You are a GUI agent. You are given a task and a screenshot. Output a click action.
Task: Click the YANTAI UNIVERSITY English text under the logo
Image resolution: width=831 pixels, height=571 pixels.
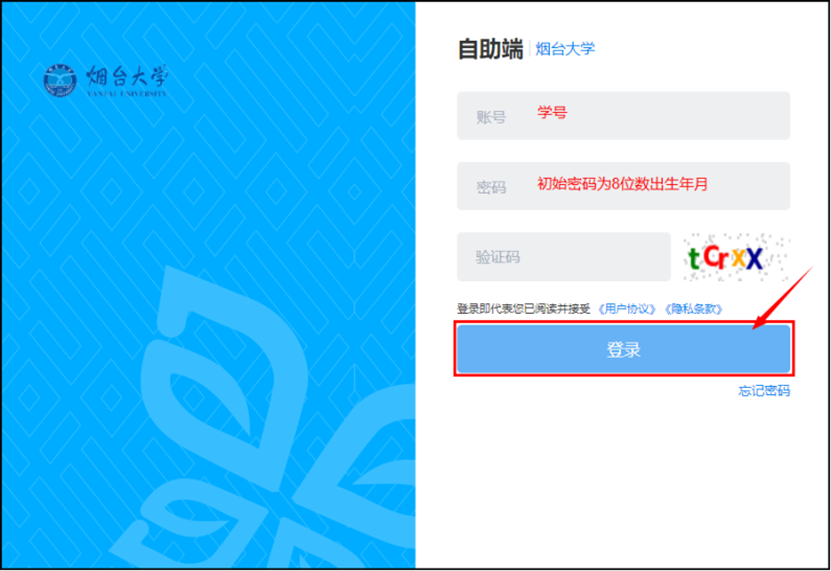123,94
